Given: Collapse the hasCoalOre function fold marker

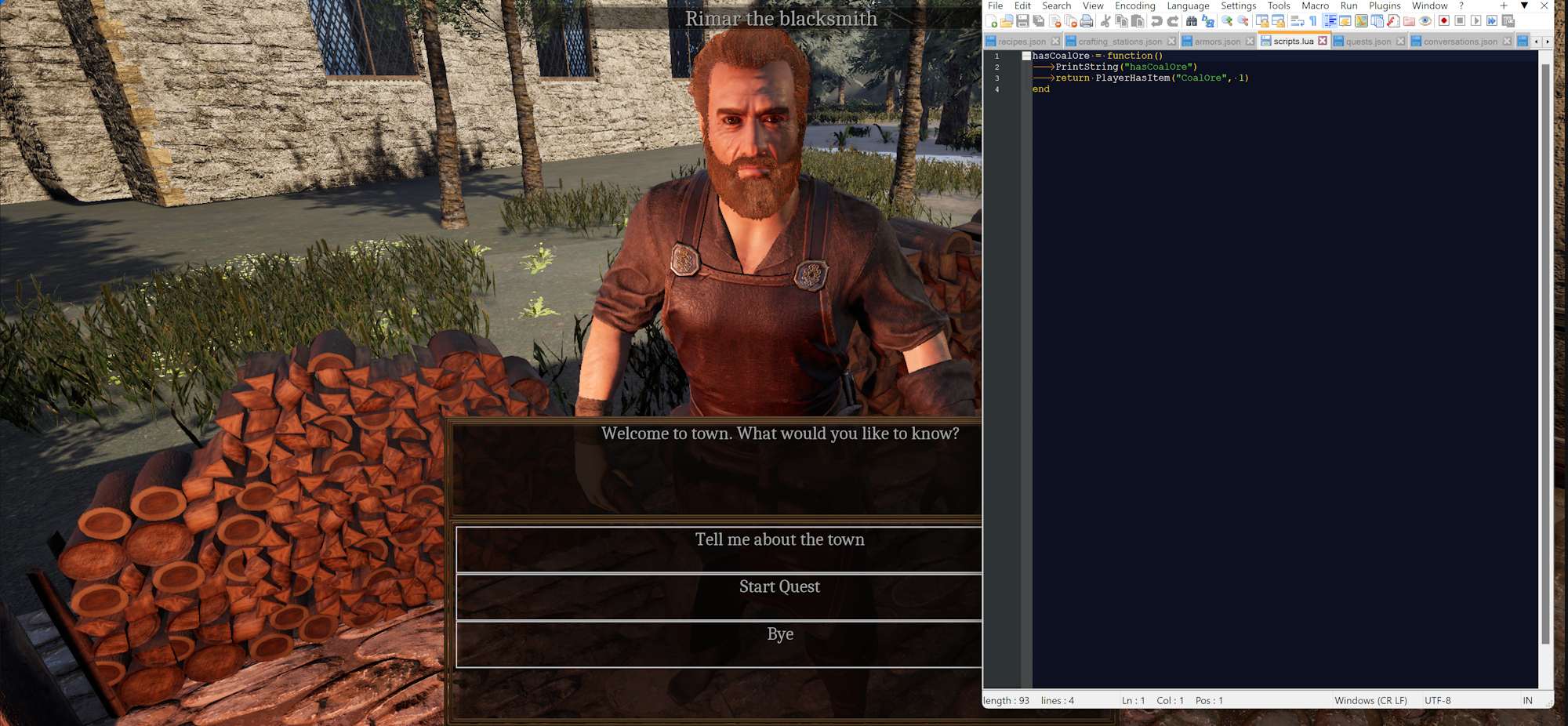Looking at the screenshot, I should [1026, 56].
